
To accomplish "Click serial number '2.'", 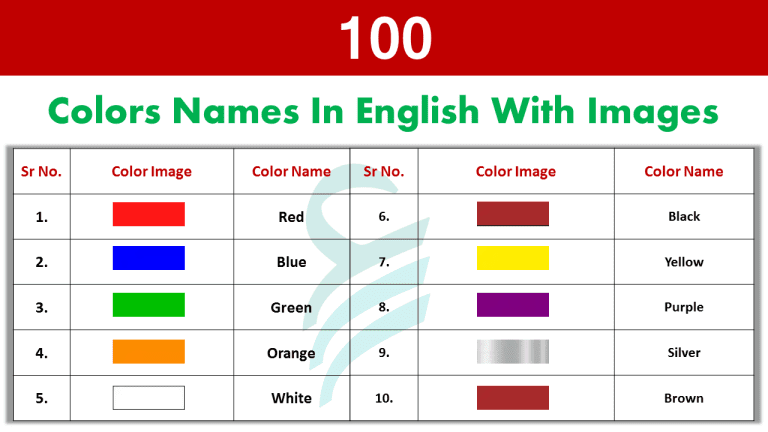I will point(42,262).
